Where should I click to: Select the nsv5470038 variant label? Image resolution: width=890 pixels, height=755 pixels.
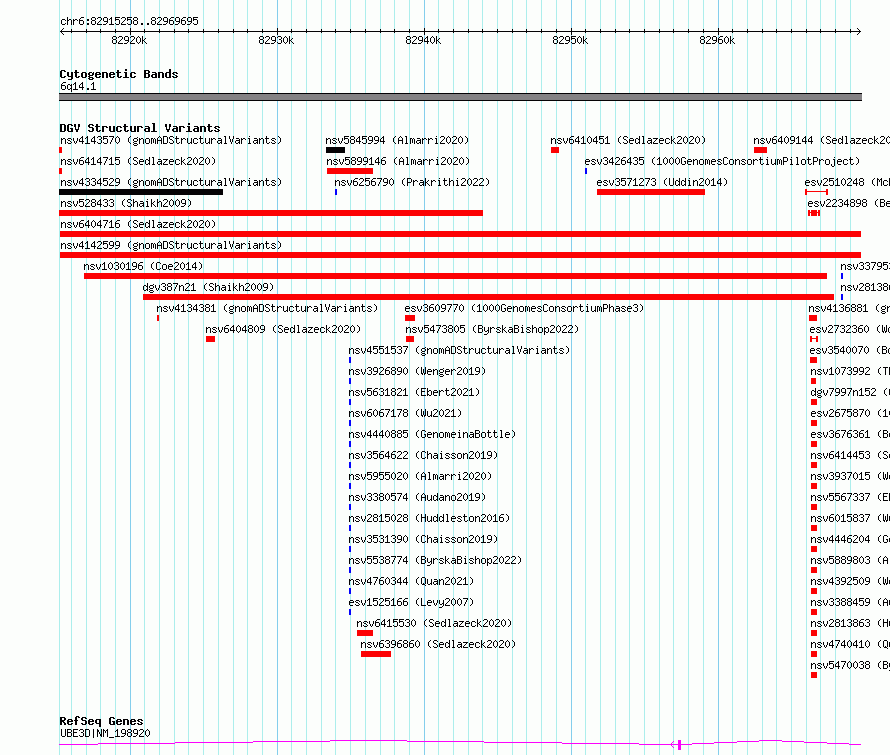[850, 665]
